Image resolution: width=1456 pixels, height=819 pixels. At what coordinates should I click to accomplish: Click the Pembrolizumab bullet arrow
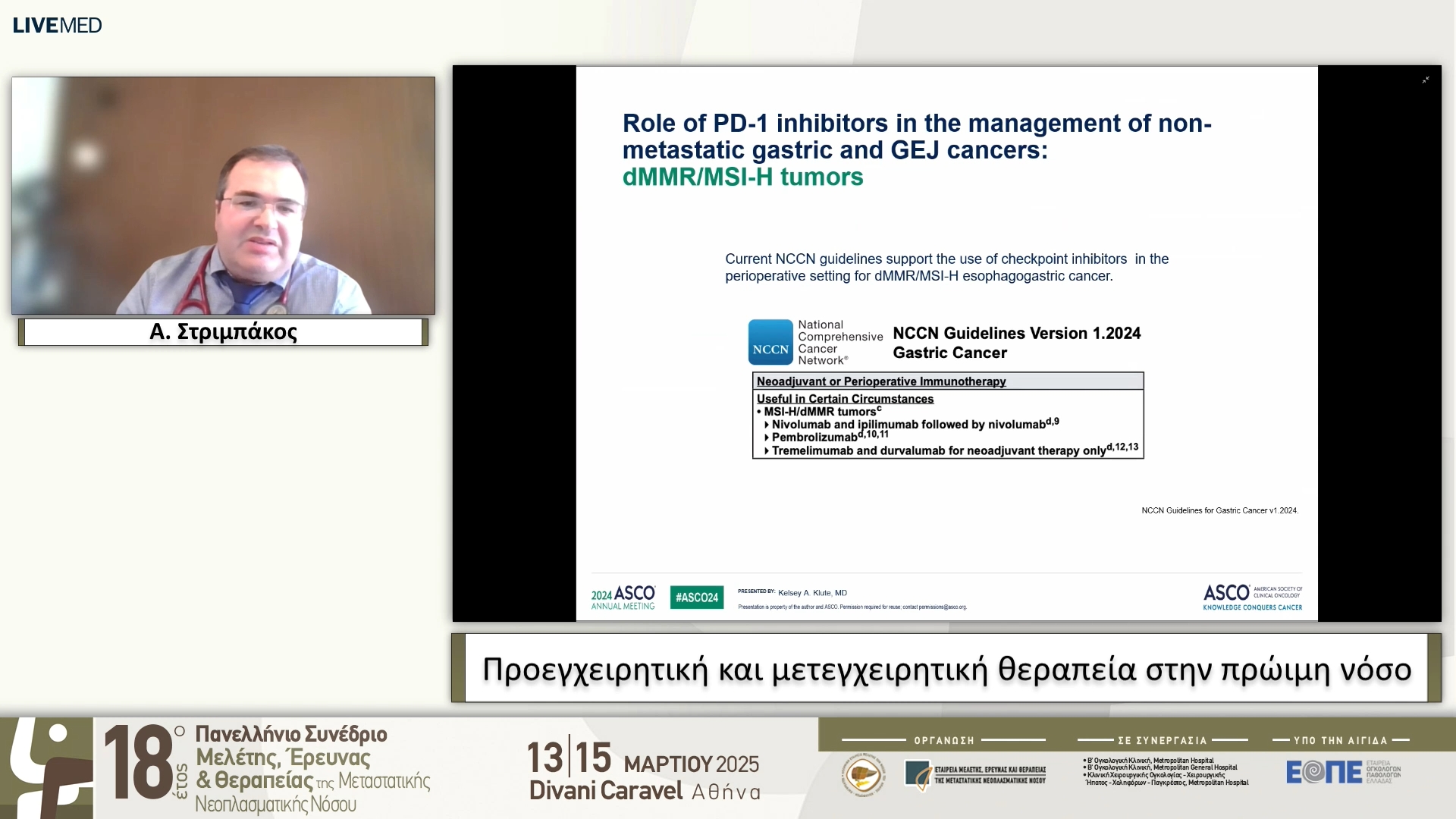pyautogui.click(x=767, y=438)
